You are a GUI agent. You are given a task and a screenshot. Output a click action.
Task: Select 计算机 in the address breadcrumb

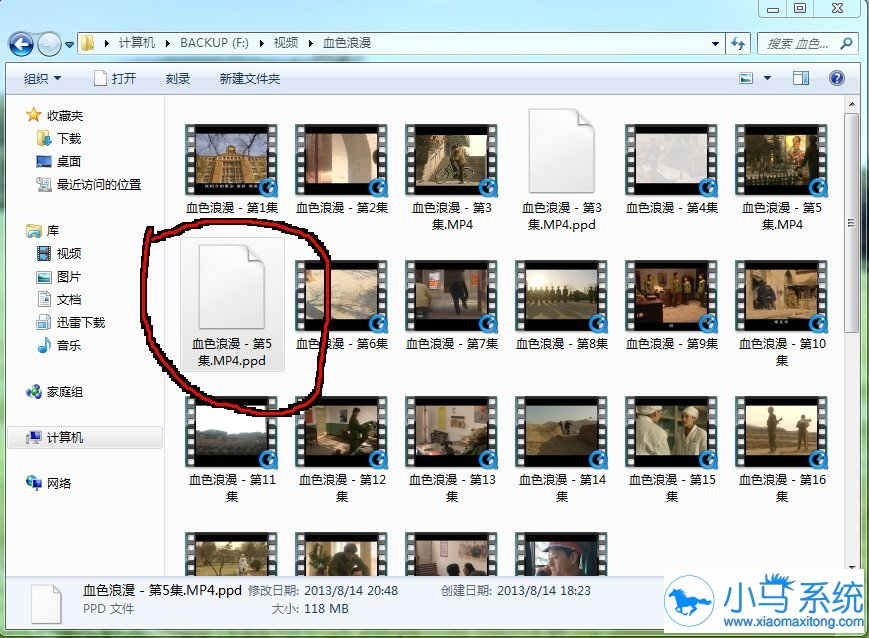[136, 43]
